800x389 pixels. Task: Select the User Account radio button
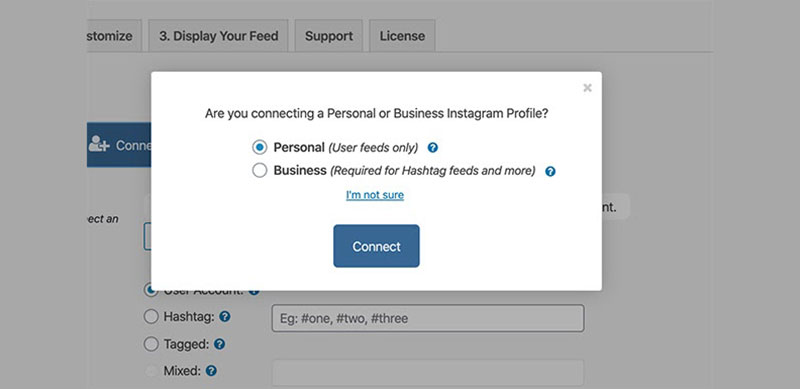pyautogui.click(x=151, y=291)
